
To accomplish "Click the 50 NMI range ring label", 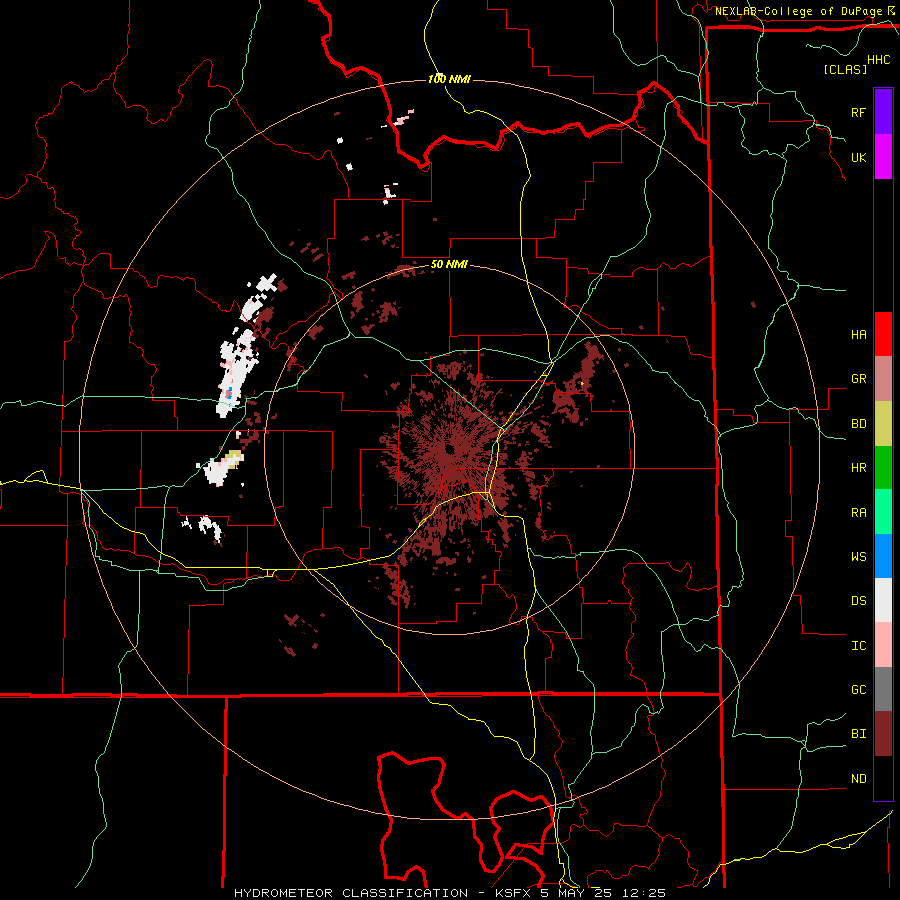I will click(449, 265).
